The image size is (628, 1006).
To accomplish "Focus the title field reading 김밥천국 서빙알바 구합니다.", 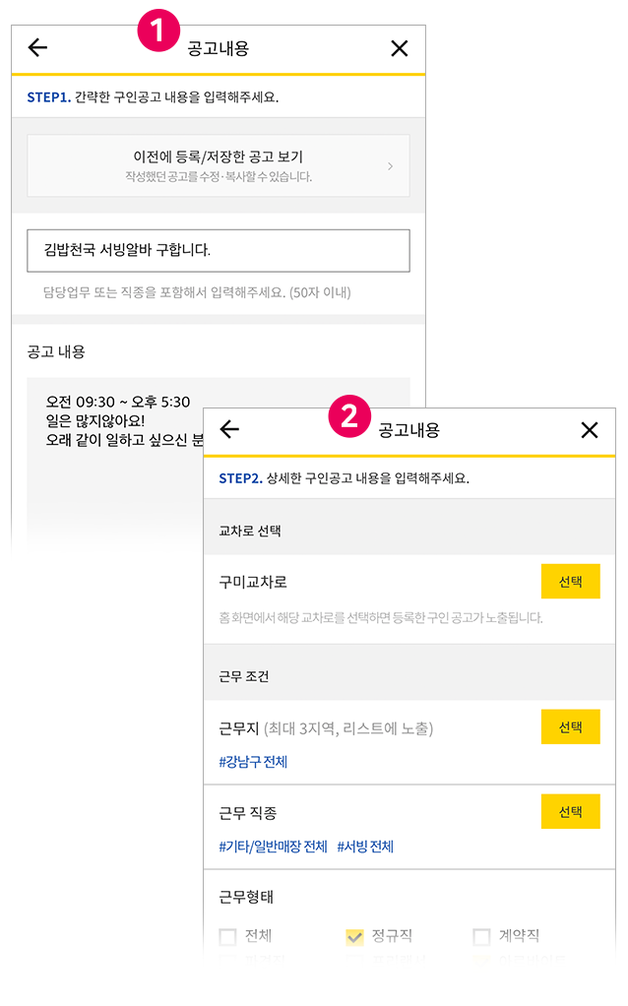I will tap(218, 250).
